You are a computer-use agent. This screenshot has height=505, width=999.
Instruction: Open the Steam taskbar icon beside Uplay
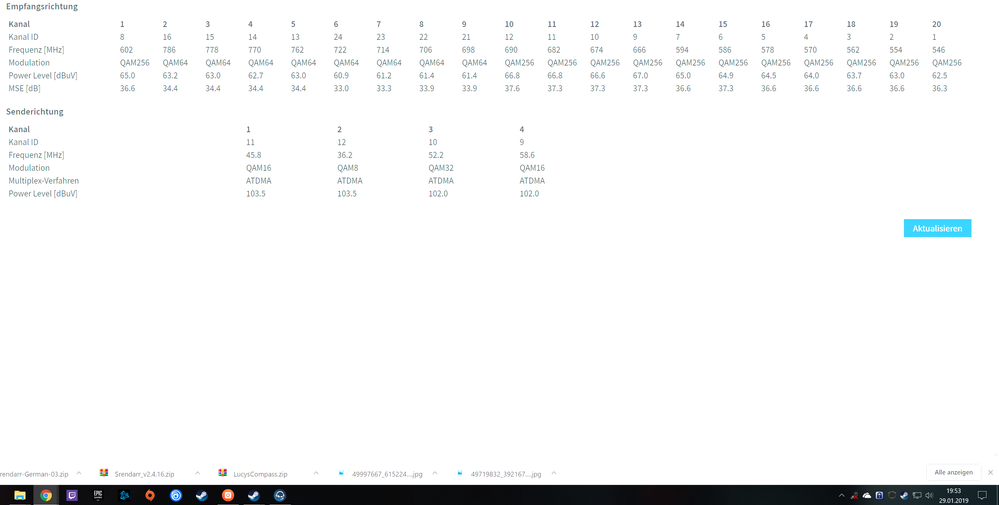click(x=202, y=495)
